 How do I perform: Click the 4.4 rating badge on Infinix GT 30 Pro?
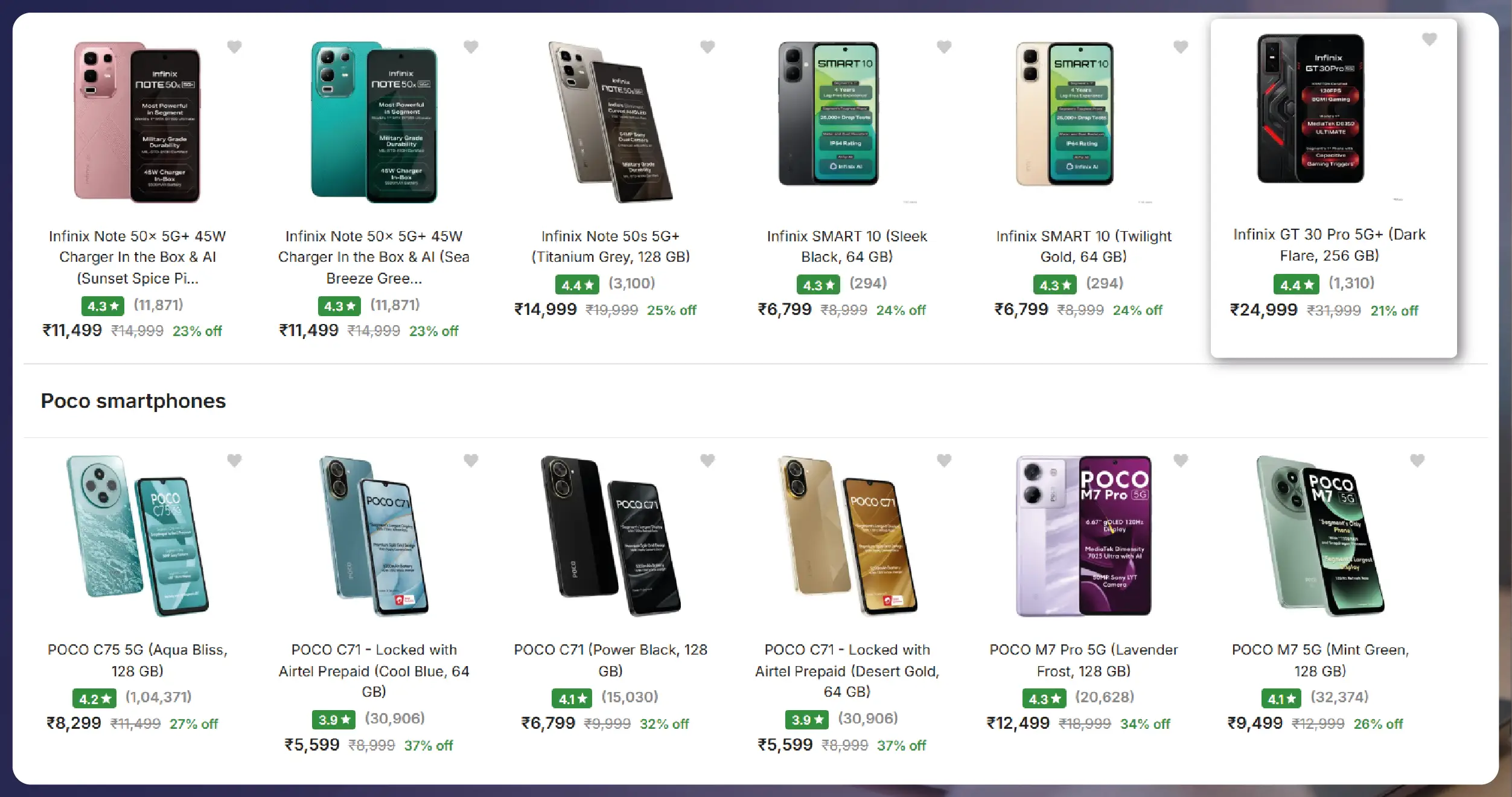(x=1295, y=284)
